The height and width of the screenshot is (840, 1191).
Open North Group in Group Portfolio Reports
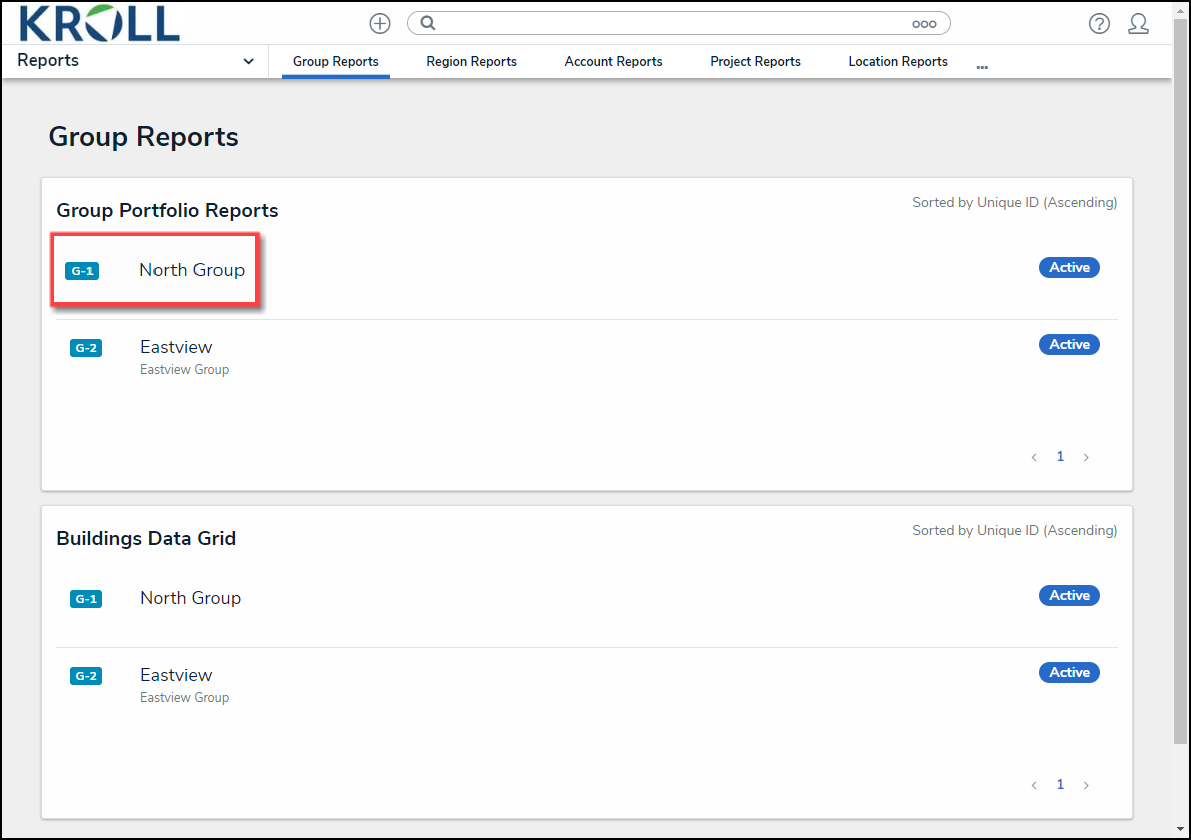coord(192,270)
